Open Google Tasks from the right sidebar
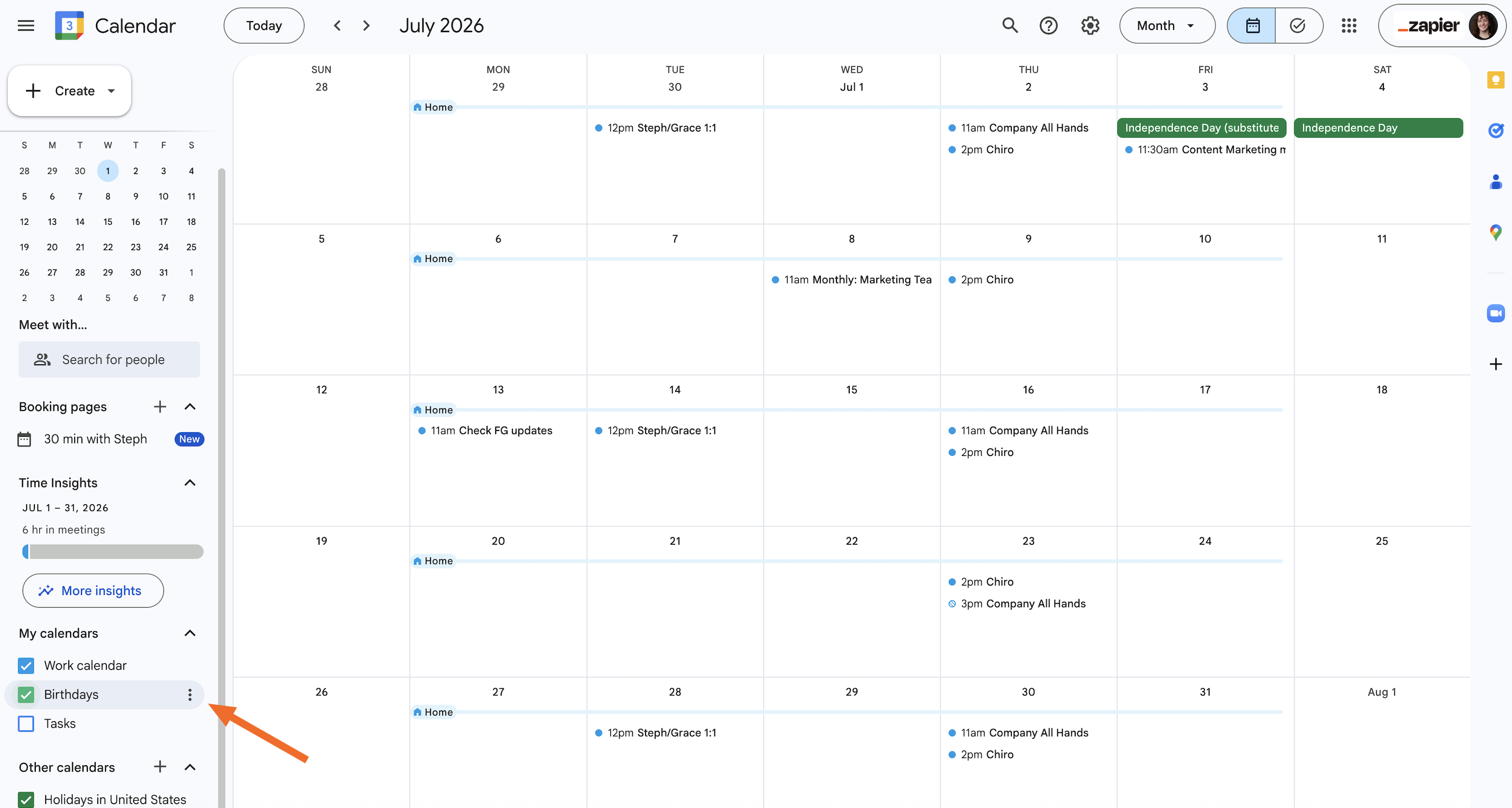1512x808 pixels. pos(1496,130)
